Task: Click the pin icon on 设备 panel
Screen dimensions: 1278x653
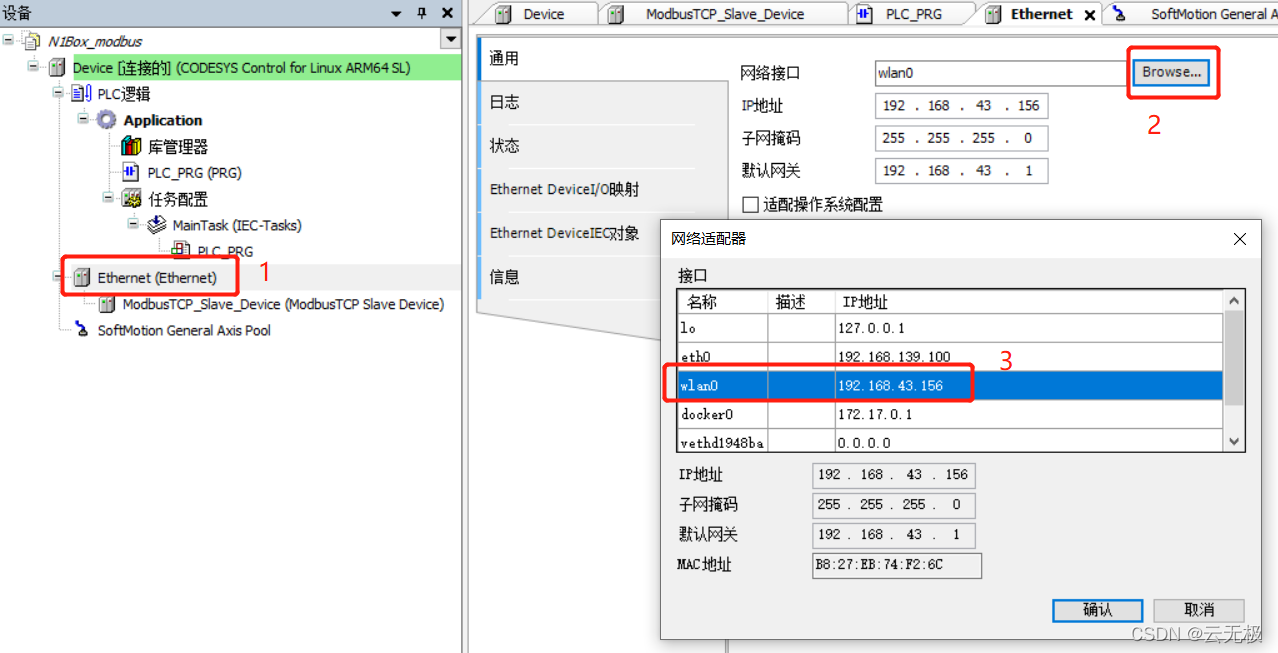Action: [x=420, y=13]
